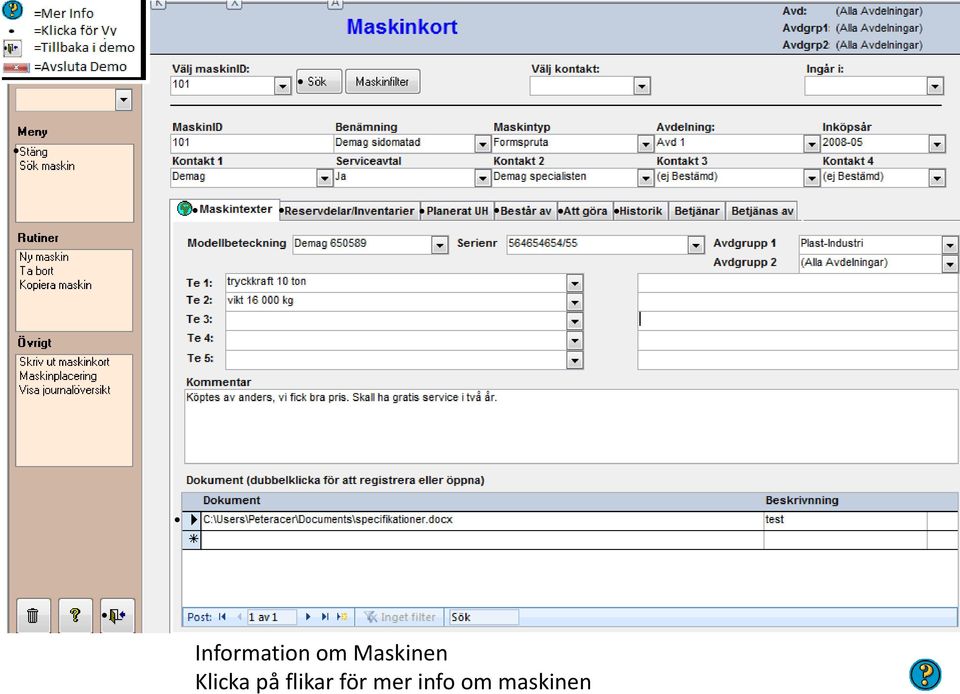Viewport: 960px width, 694px height.
Task: Select Ta bort under Rutiner
Action: (x=36, y=271)
